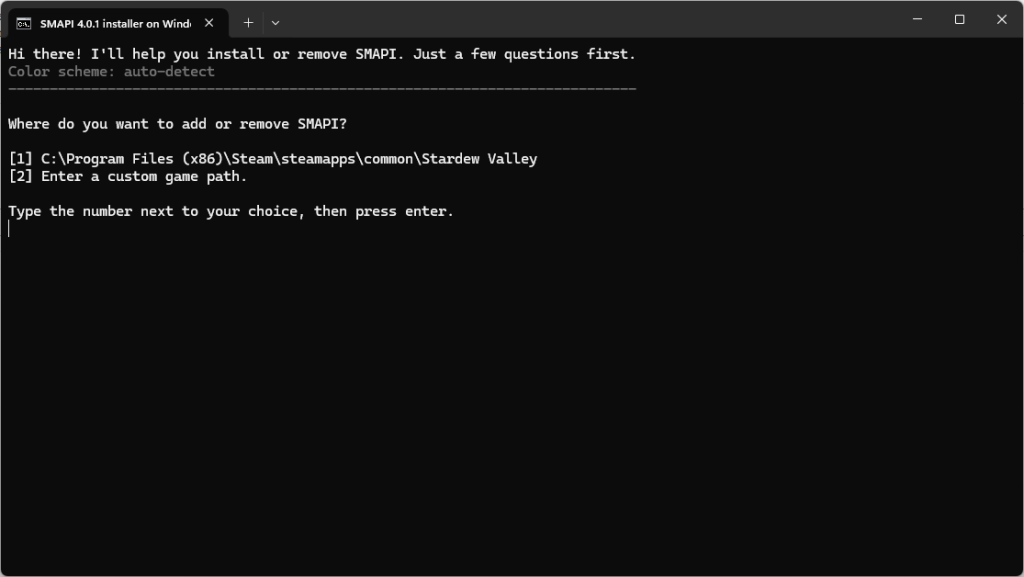1024x577 pixels.
Task: Maximize the Windows Terminal window
Action: click(x=958, y=19)
